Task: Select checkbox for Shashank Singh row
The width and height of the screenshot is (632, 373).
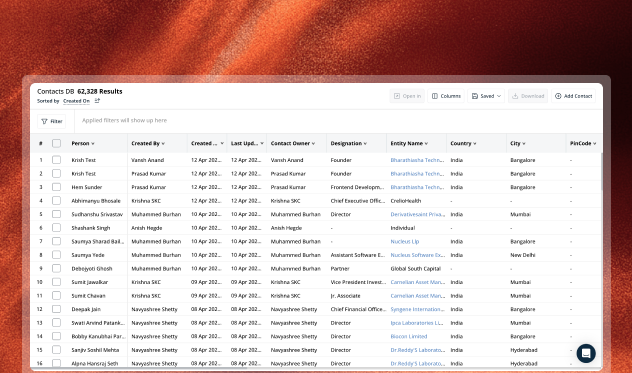Action: [x=56, y=228]
